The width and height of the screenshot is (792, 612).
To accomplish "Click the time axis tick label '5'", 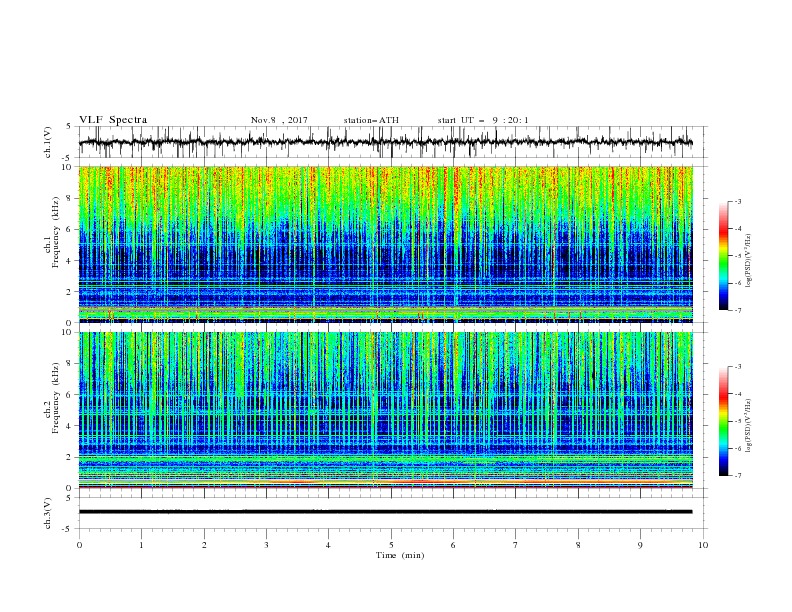I will [391, 545].
